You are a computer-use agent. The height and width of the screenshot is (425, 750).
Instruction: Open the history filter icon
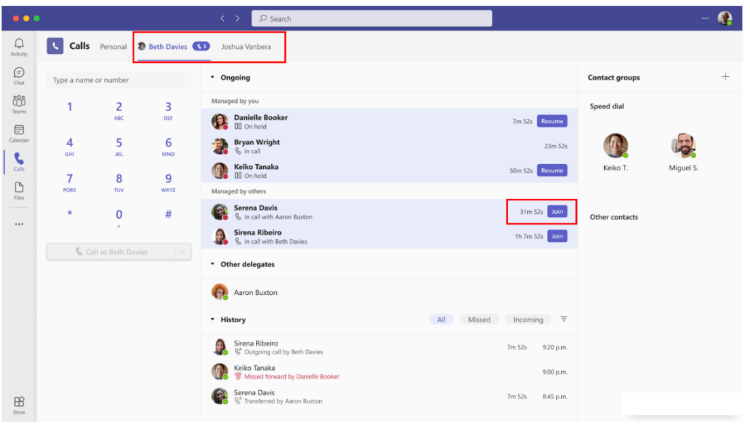coord(564,319)
